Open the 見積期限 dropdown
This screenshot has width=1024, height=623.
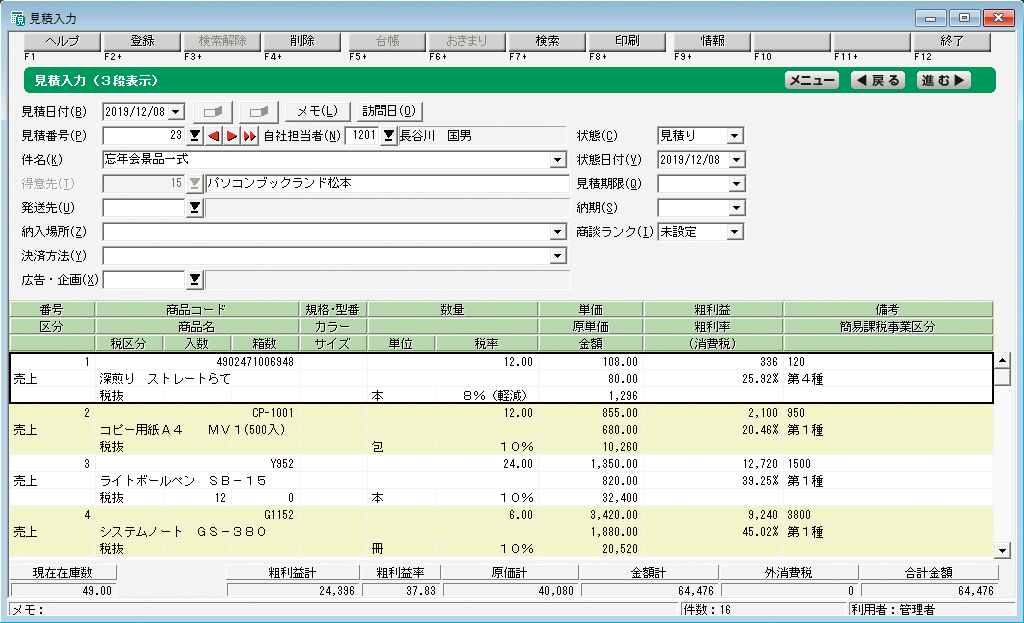coord(737,184)
